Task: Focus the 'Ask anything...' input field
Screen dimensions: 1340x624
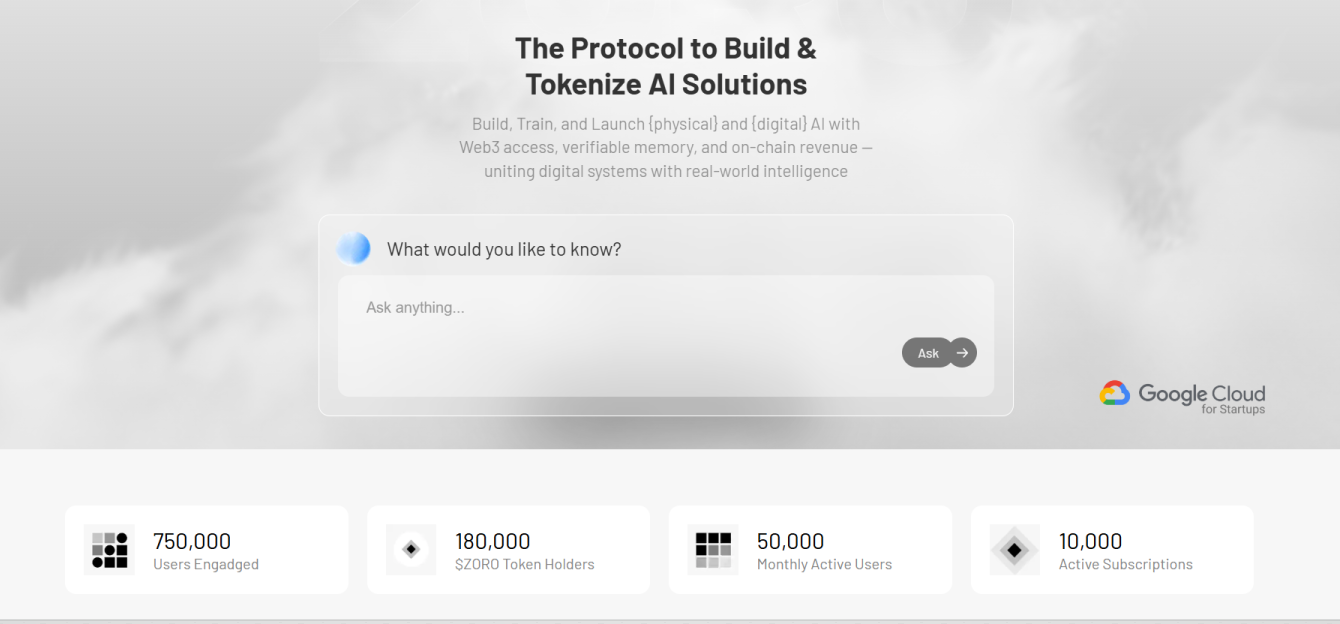Action: click(620, 308)
